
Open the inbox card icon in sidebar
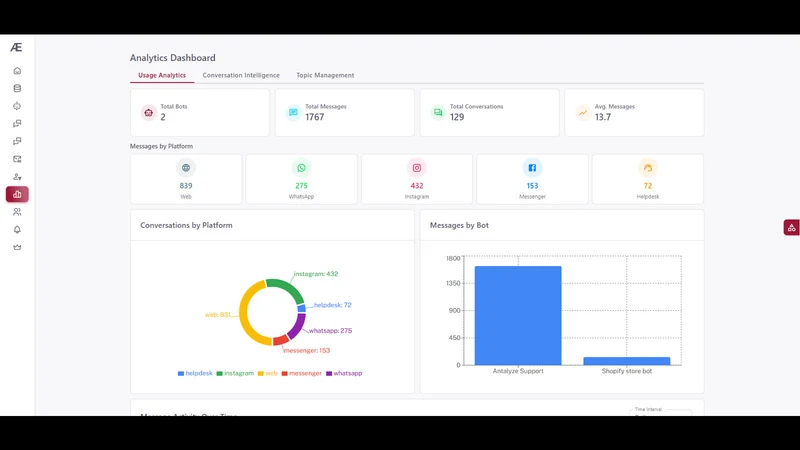17,159
